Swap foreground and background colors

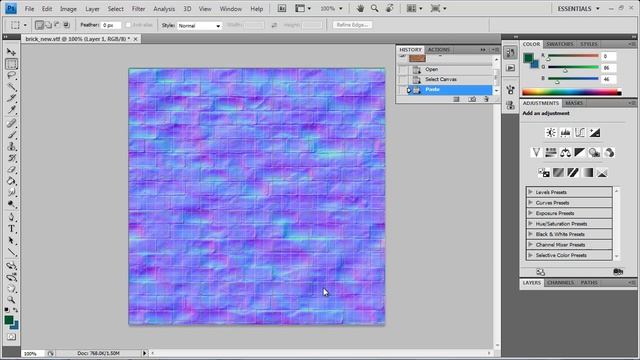(x=16, y=310)
